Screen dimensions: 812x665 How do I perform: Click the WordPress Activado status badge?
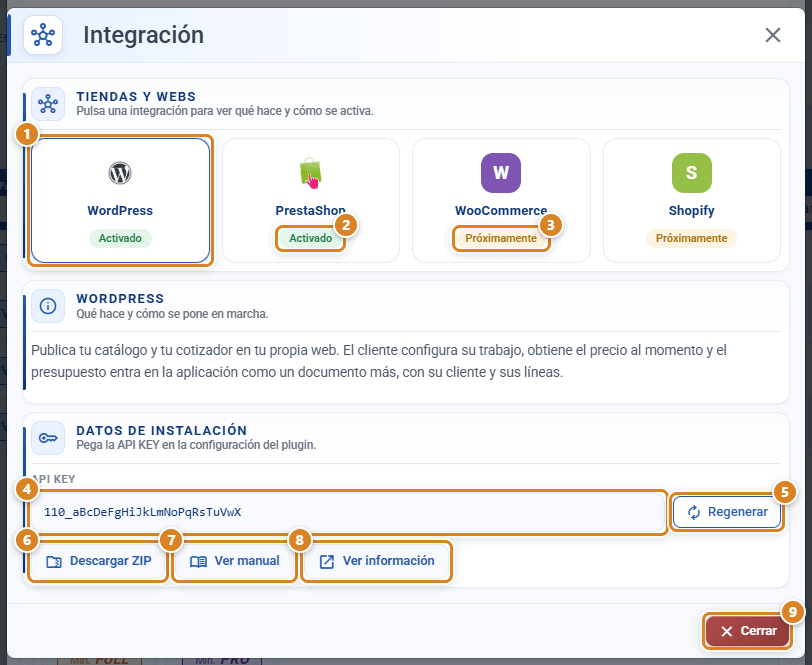(x=120, y=238)
